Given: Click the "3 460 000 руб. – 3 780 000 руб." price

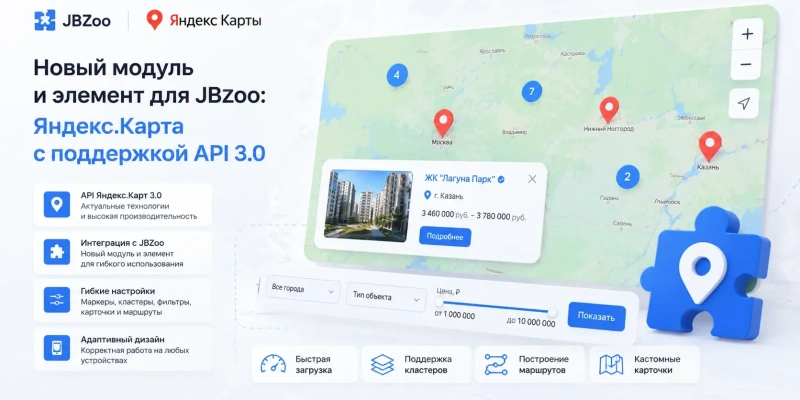Looking at the screenshot, I should pos(474,216).
